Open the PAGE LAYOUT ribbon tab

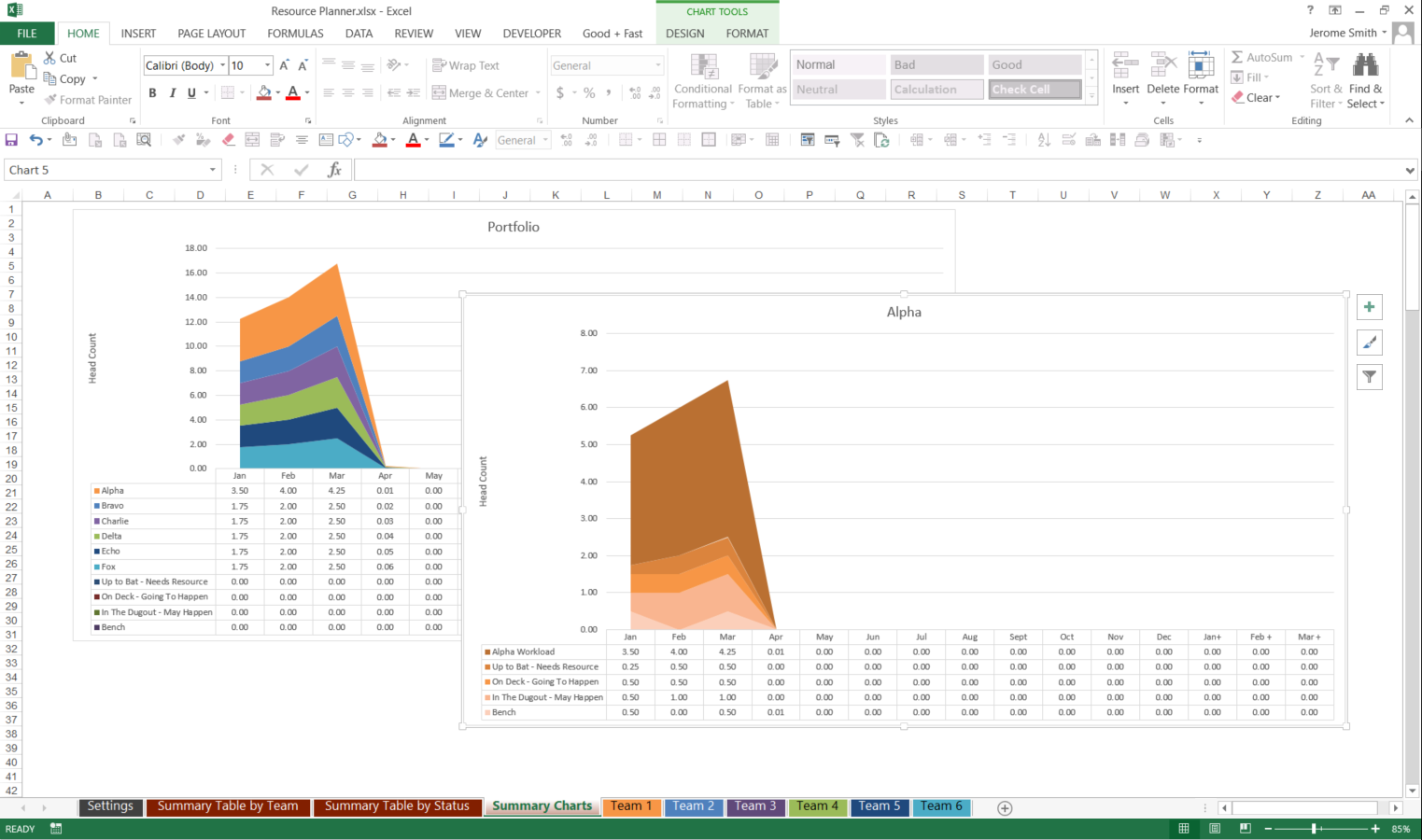pyautogui.click(x=211, y=34)
